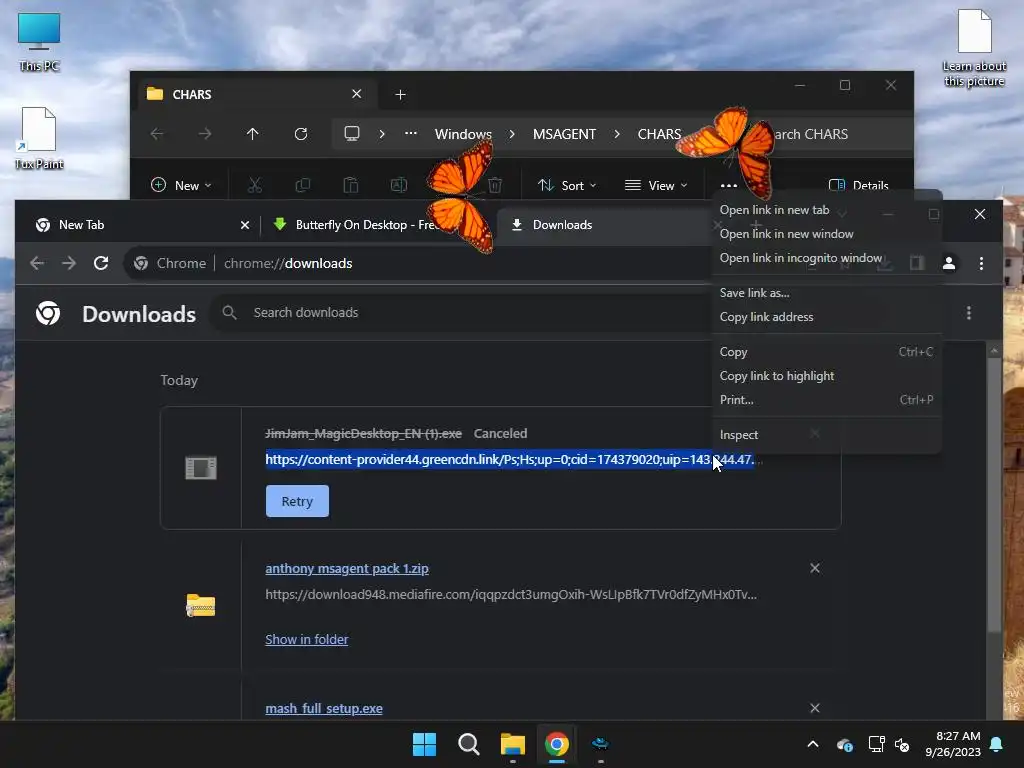Reload the Chrome downloads page
Image resolution: width=1024 pixels, height=768 pixels.
[x=101, y=263]
